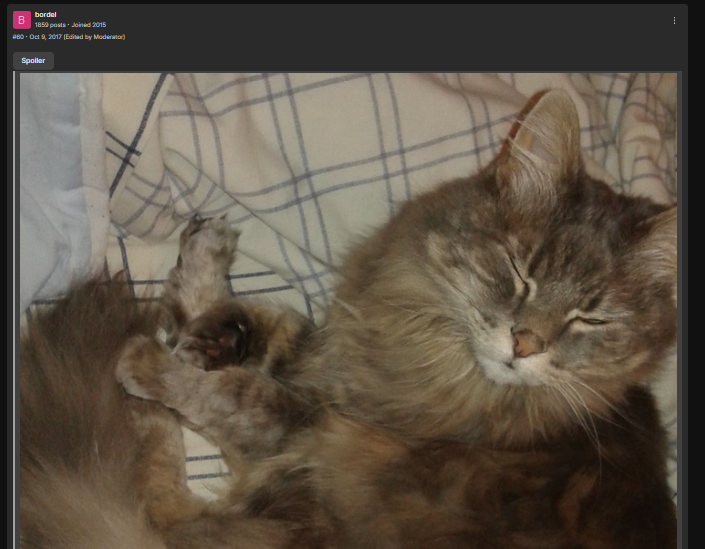This screenshot has width=705, height=549.
Task: Click the 1859 posts count text
Action: (x=50, y=25)
